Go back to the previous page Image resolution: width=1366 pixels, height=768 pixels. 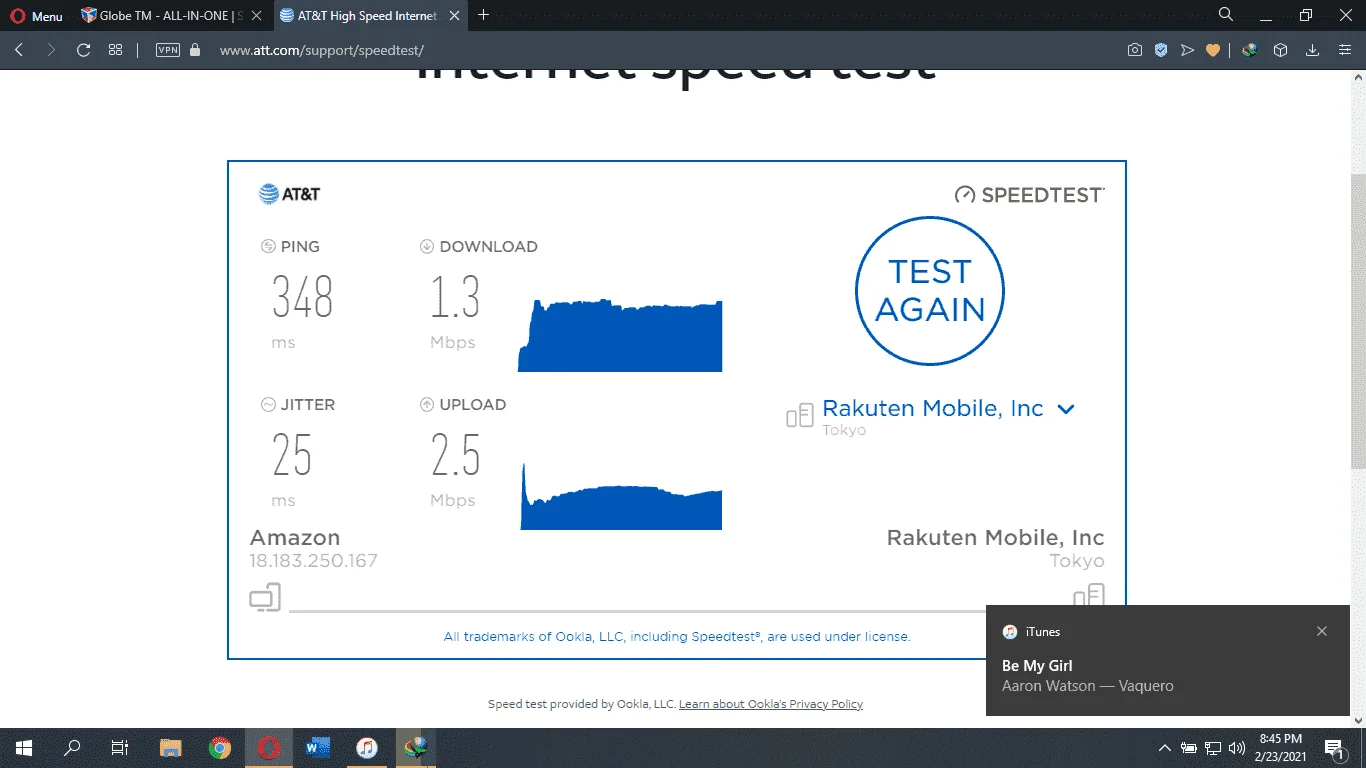click(19, 50)
